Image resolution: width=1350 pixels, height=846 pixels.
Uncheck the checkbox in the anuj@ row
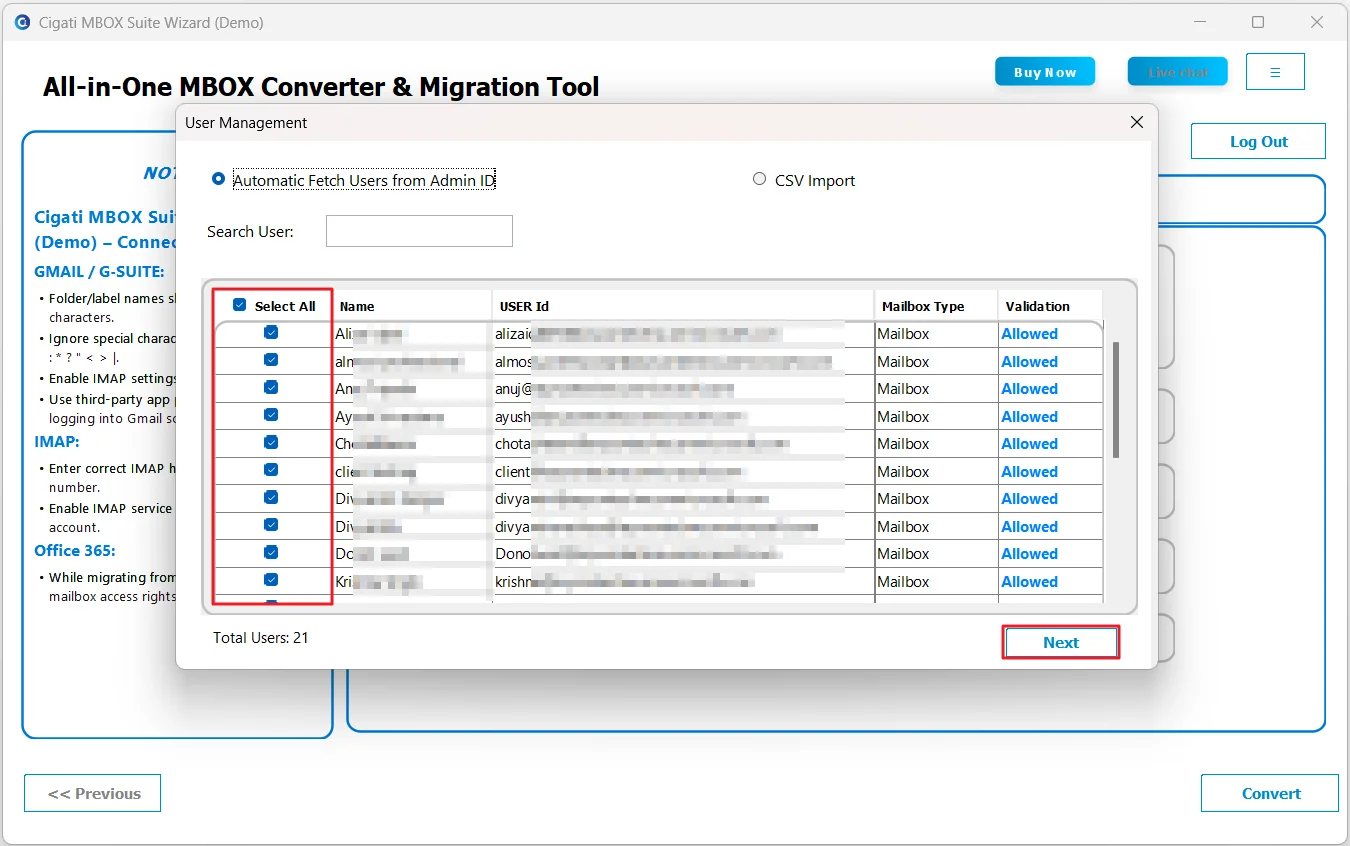click(x=271, y=388)
